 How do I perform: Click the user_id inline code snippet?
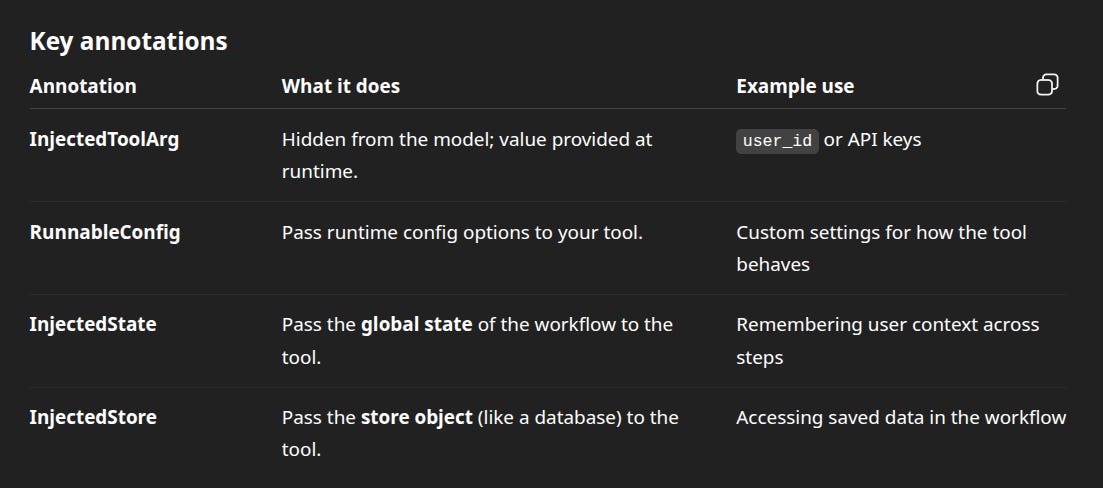(777, 141)
